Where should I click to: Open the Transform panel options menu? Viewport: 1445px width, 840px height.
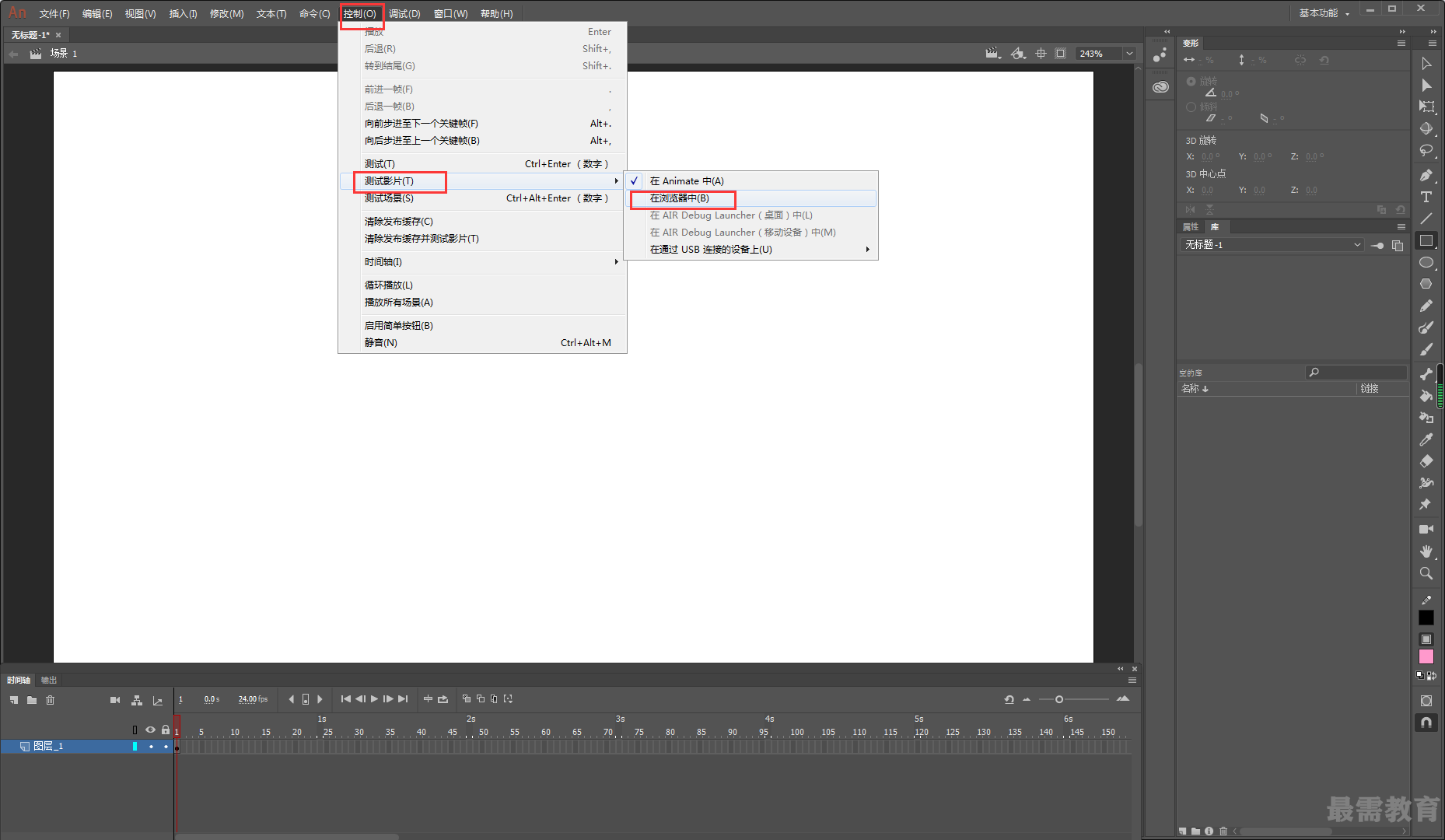tap(1401, 44)
